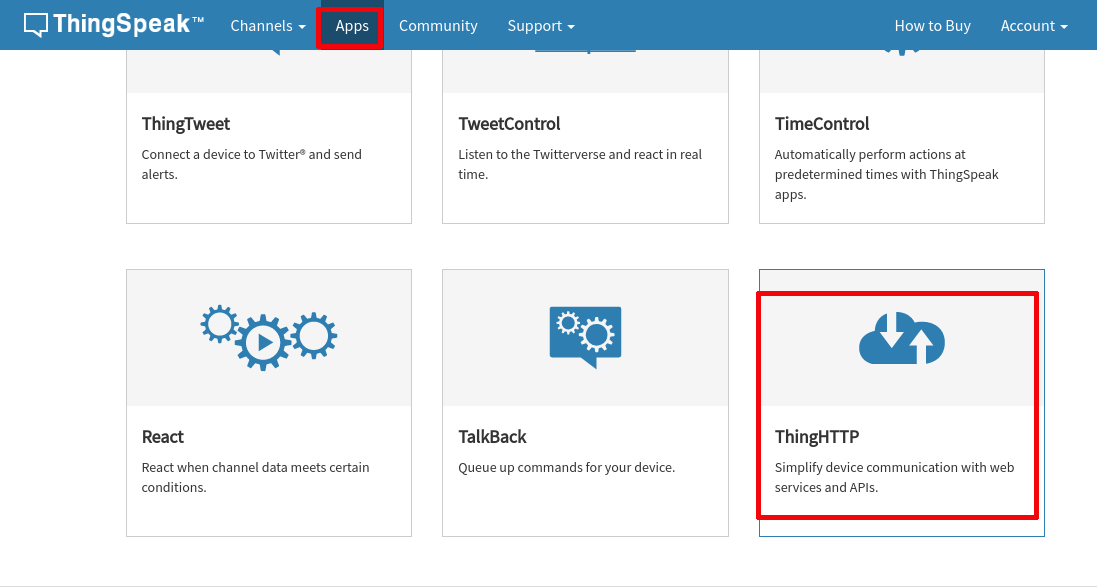Open the ThingHTTP cloud arrows icon
The height and width of the screenshot is (587, 1097).
pyautogui.click(x=902, y=338)
